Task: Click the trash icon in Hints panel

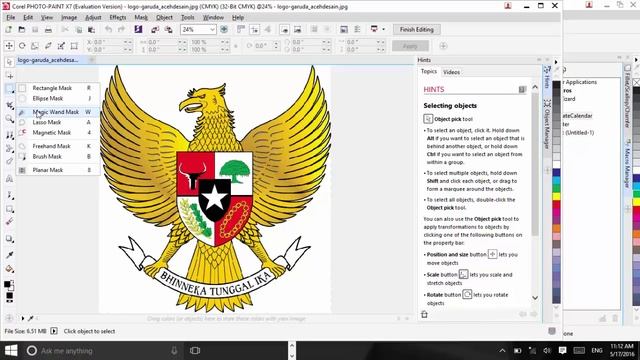Action: tap(424, 314)
